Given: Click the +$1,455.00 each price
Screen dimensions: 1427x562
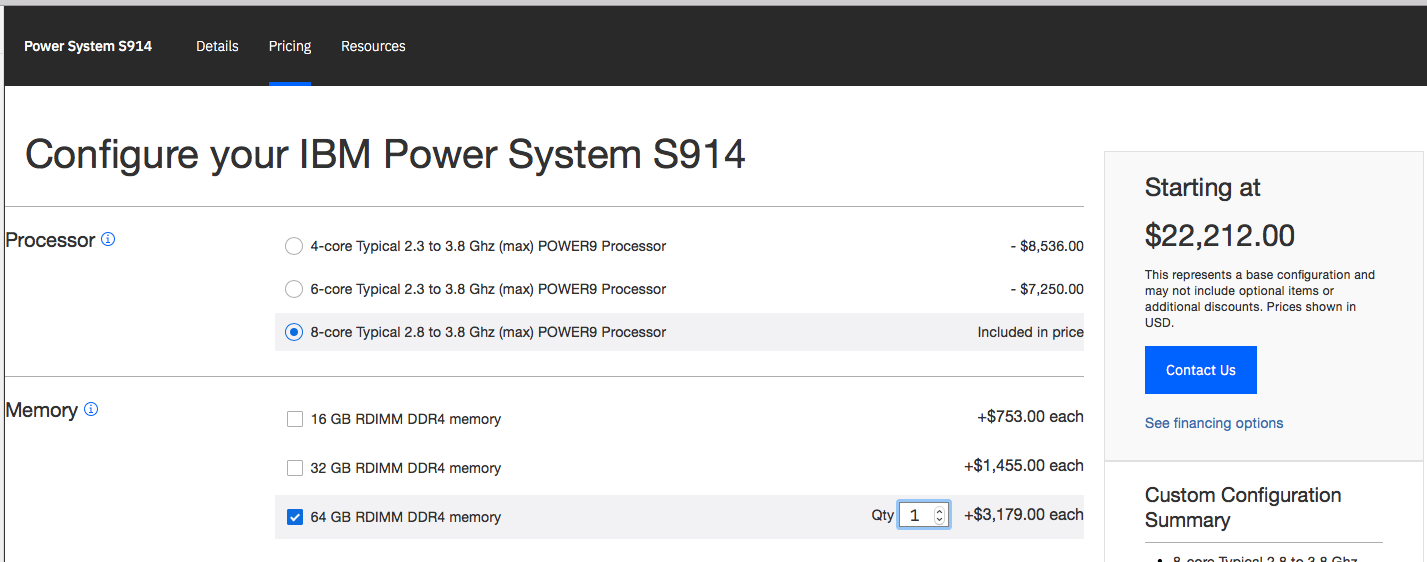Looking at the screenshot, I should click(x=1023, y=465).
